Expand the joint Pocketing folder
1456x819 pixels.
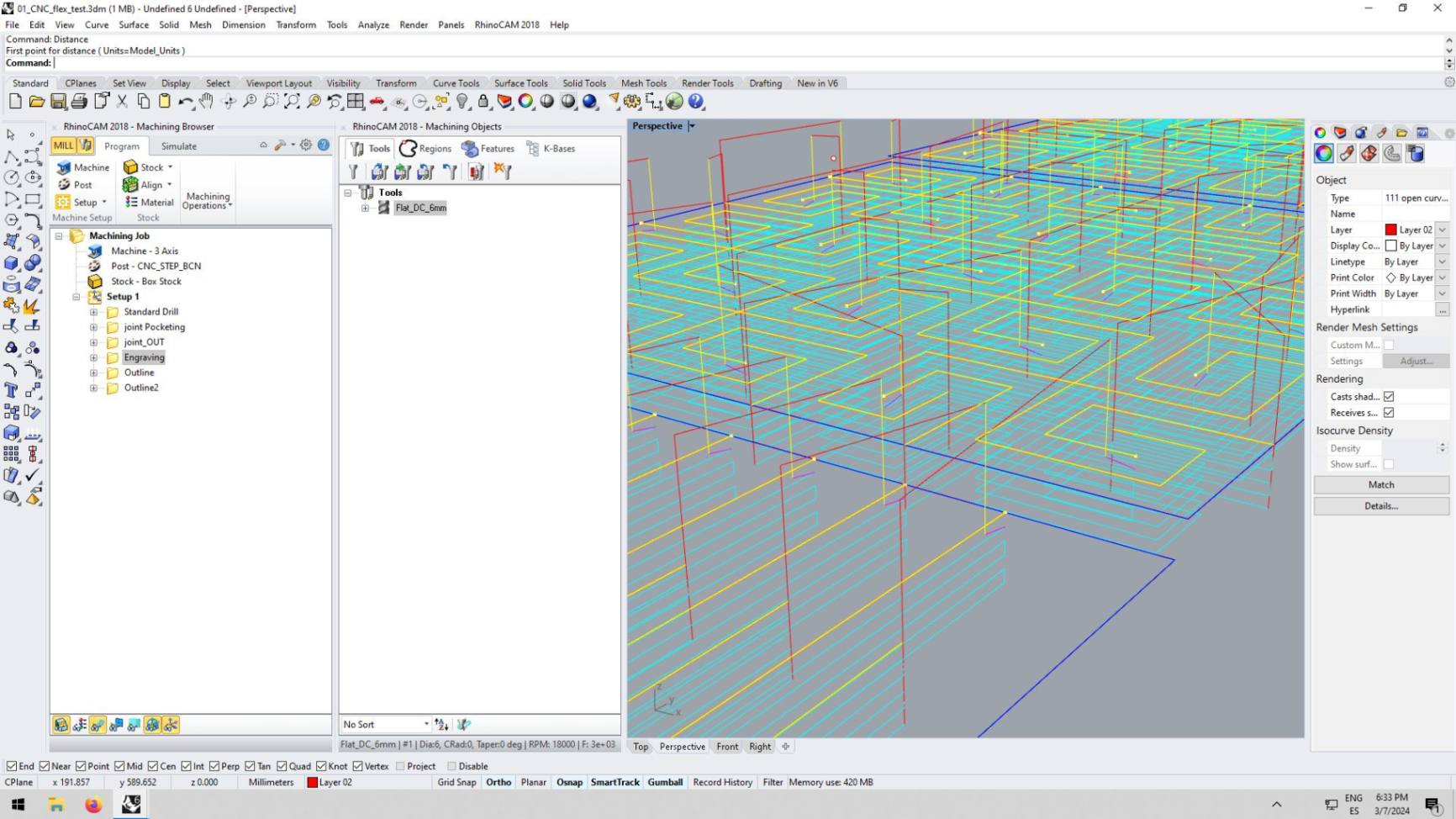[x=94, y=327]
